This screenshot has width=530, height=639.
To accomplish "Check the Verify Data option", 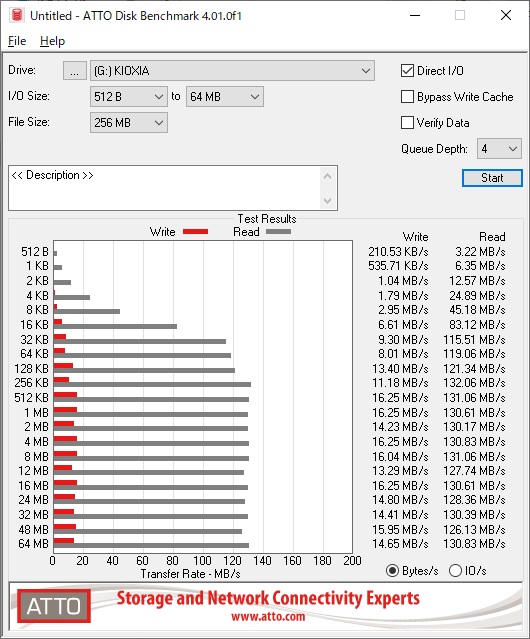I will [x=407, y=123].
